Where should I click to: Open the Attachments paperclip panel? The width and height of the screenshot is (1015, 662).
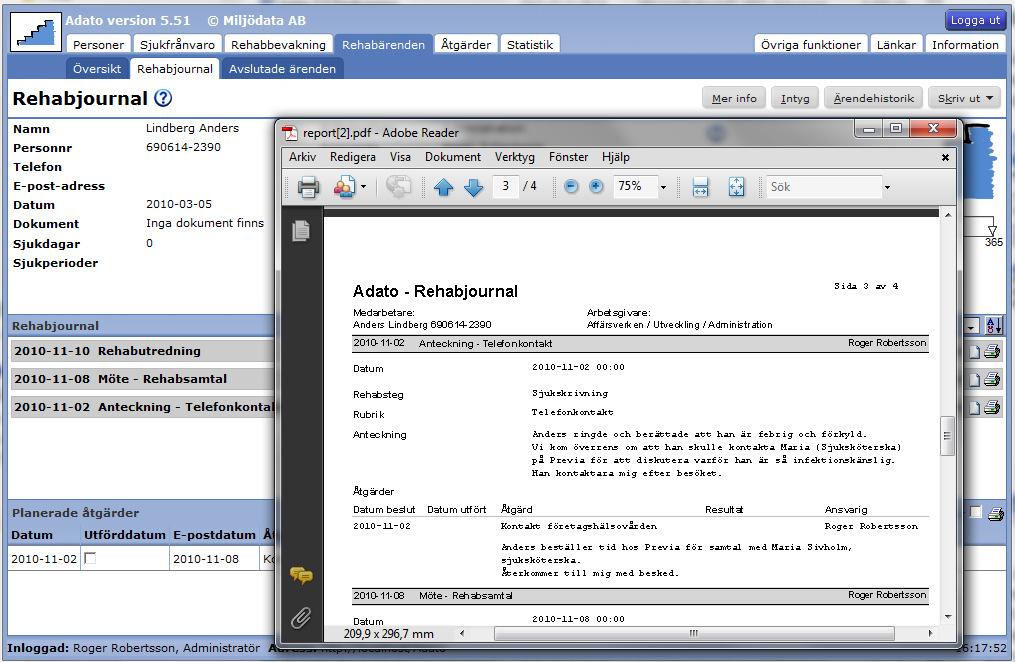(301, 617)
